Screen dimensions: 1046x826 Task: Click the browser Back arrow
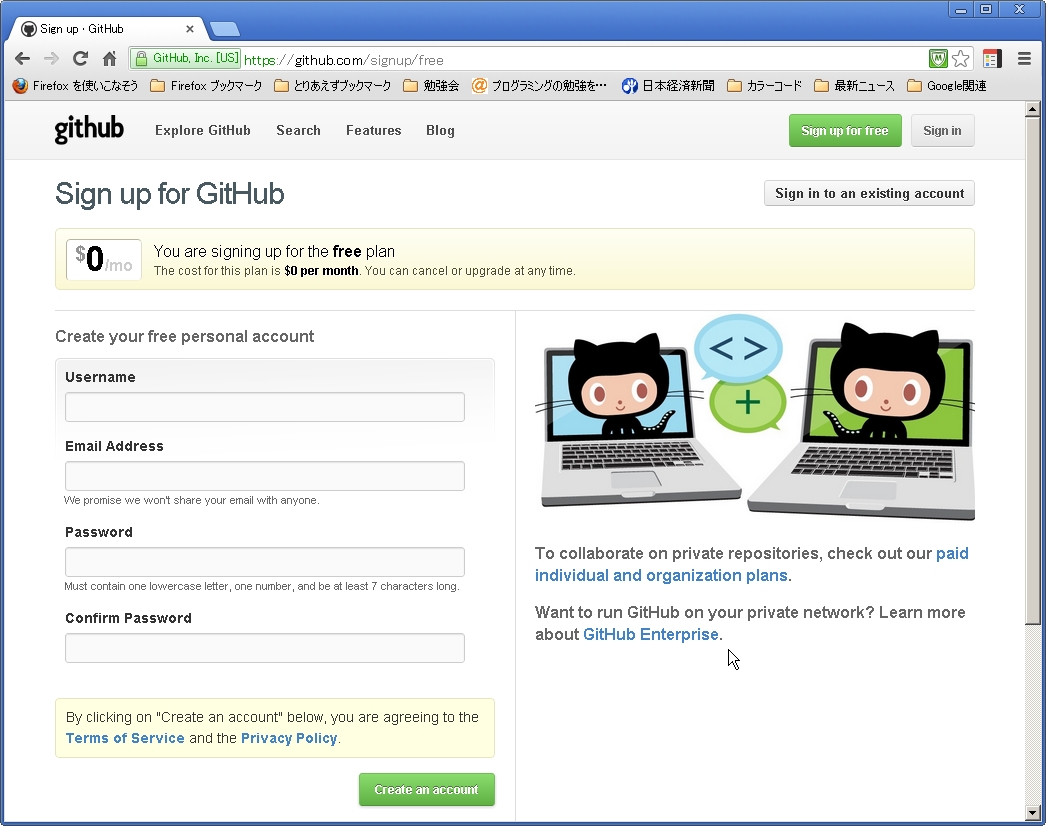tap(22, 59)
